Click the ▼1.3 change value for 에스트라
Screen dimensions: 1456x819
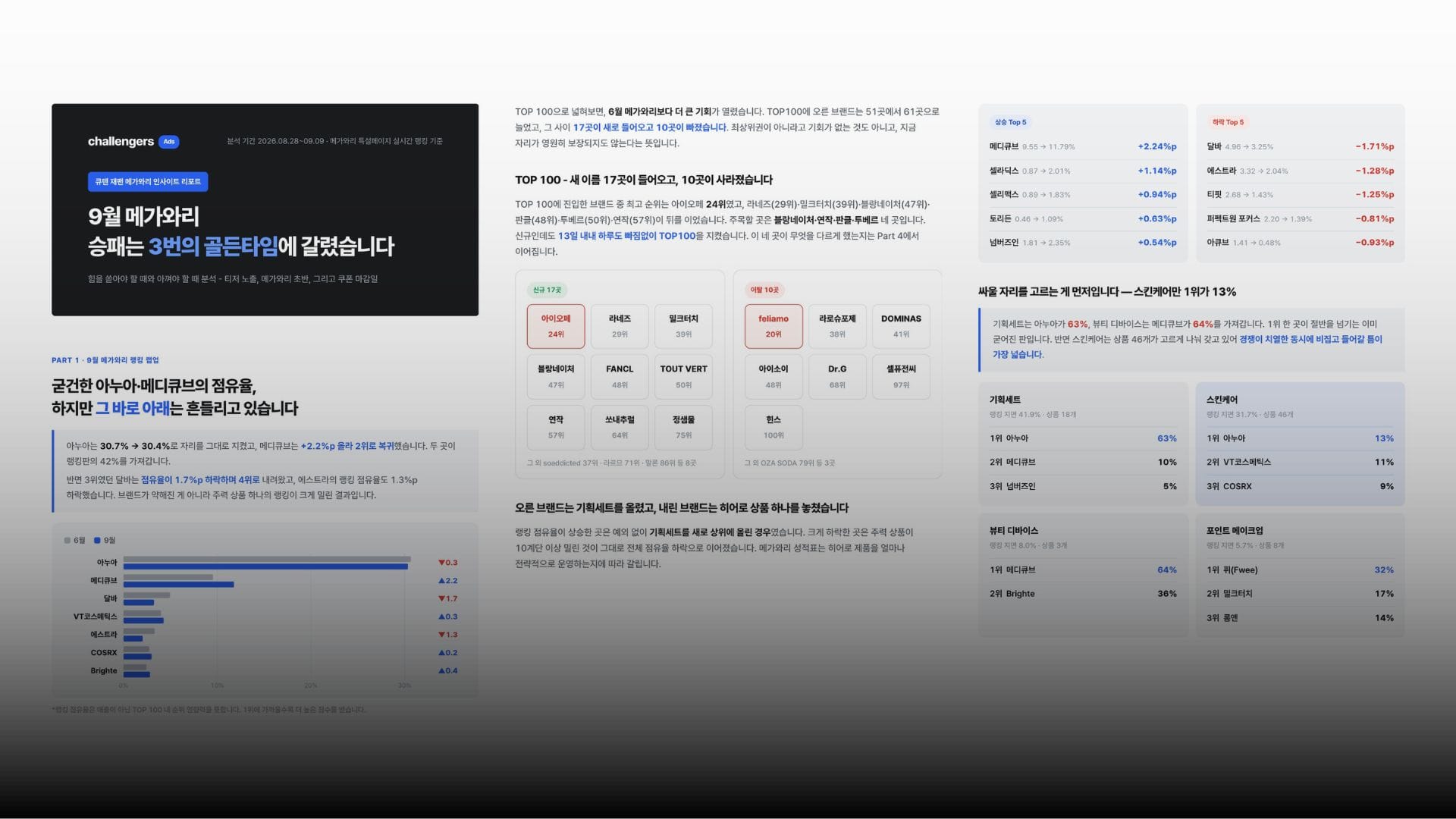point(448,635)
